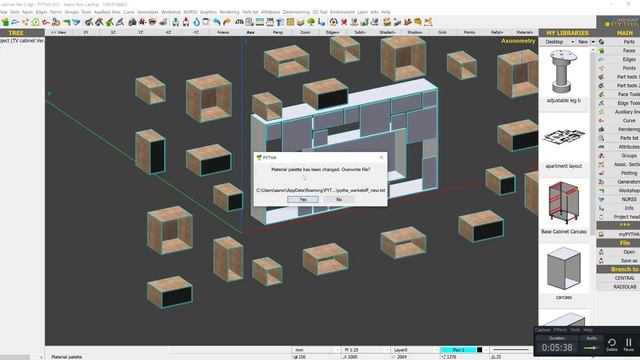Click the orange dots points icon
This screenshot has width=640, height=360.
tap(25, 22)
